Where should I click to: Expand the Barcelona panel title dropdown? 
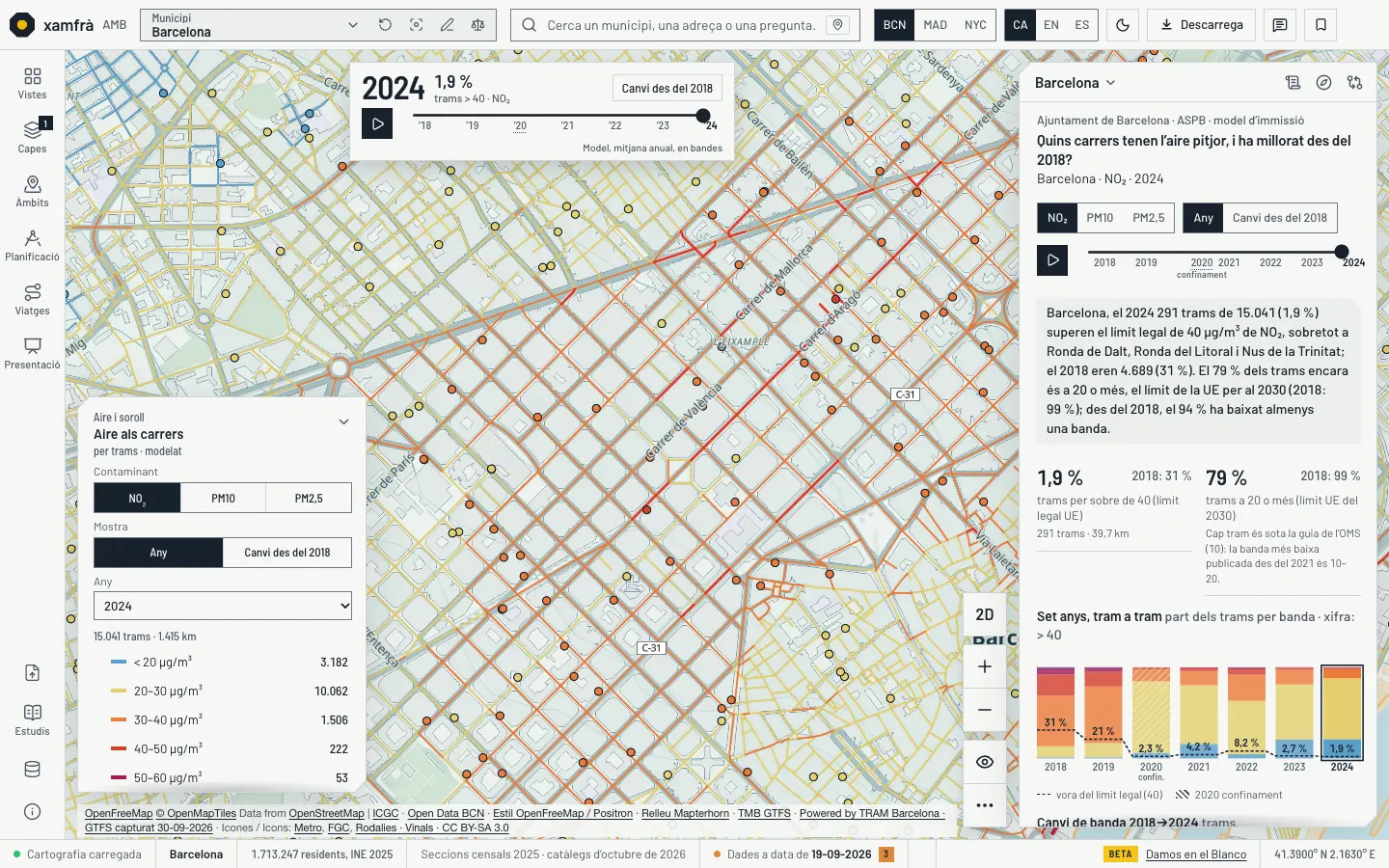[x=1076, y=83]
